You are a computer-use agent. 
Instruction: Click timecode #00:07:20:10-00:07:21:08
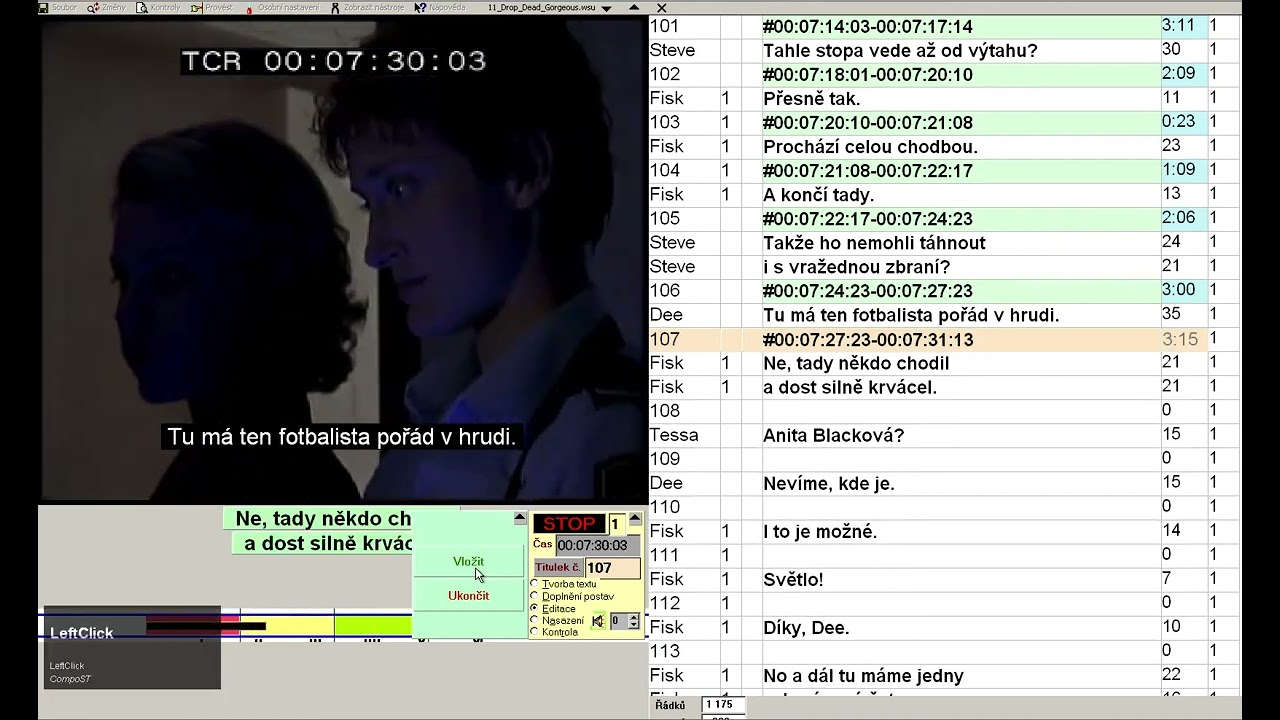tap(867, 123)
